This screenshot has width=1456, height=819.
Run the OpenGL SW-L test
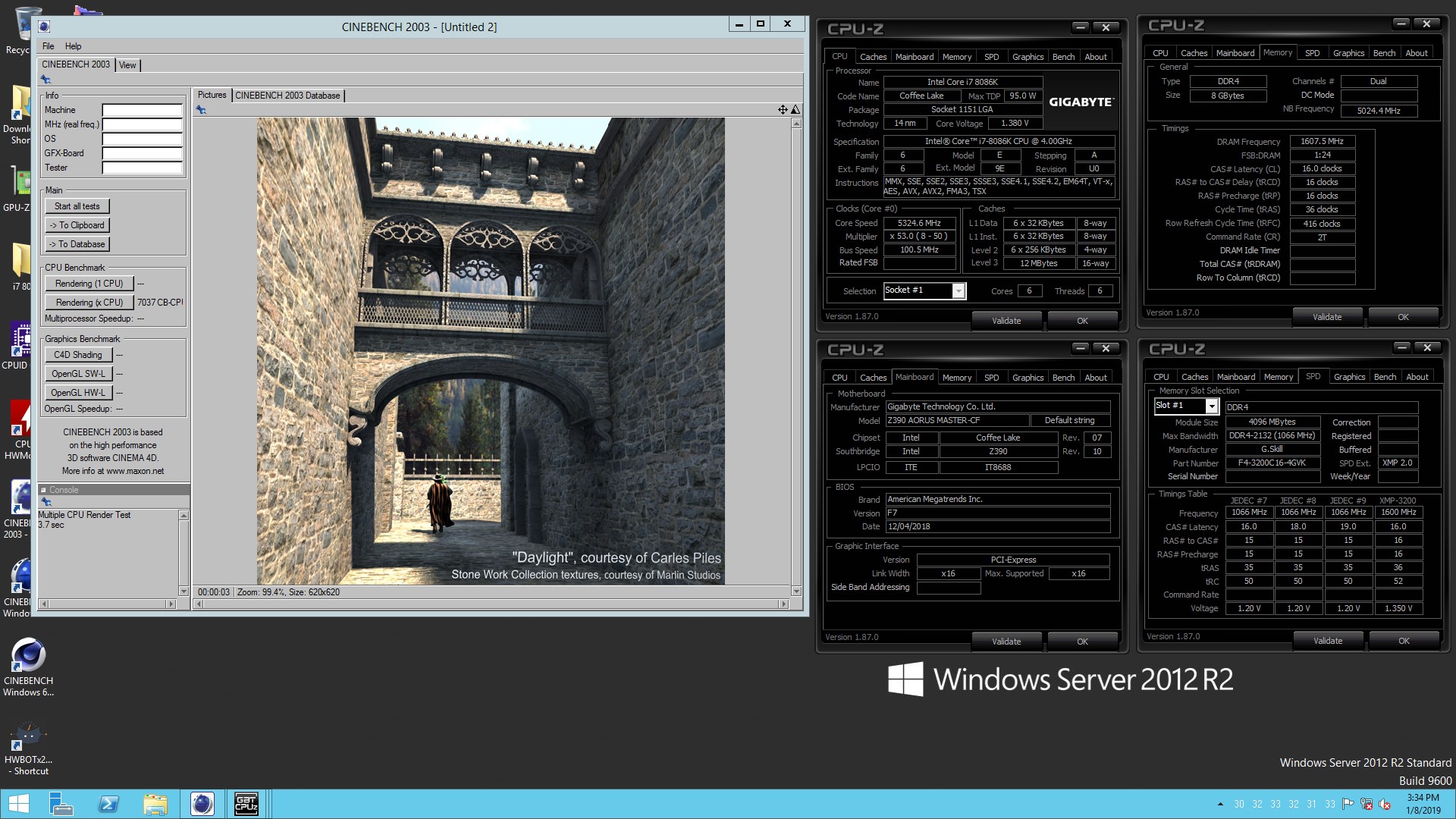(x=78, y=374)
